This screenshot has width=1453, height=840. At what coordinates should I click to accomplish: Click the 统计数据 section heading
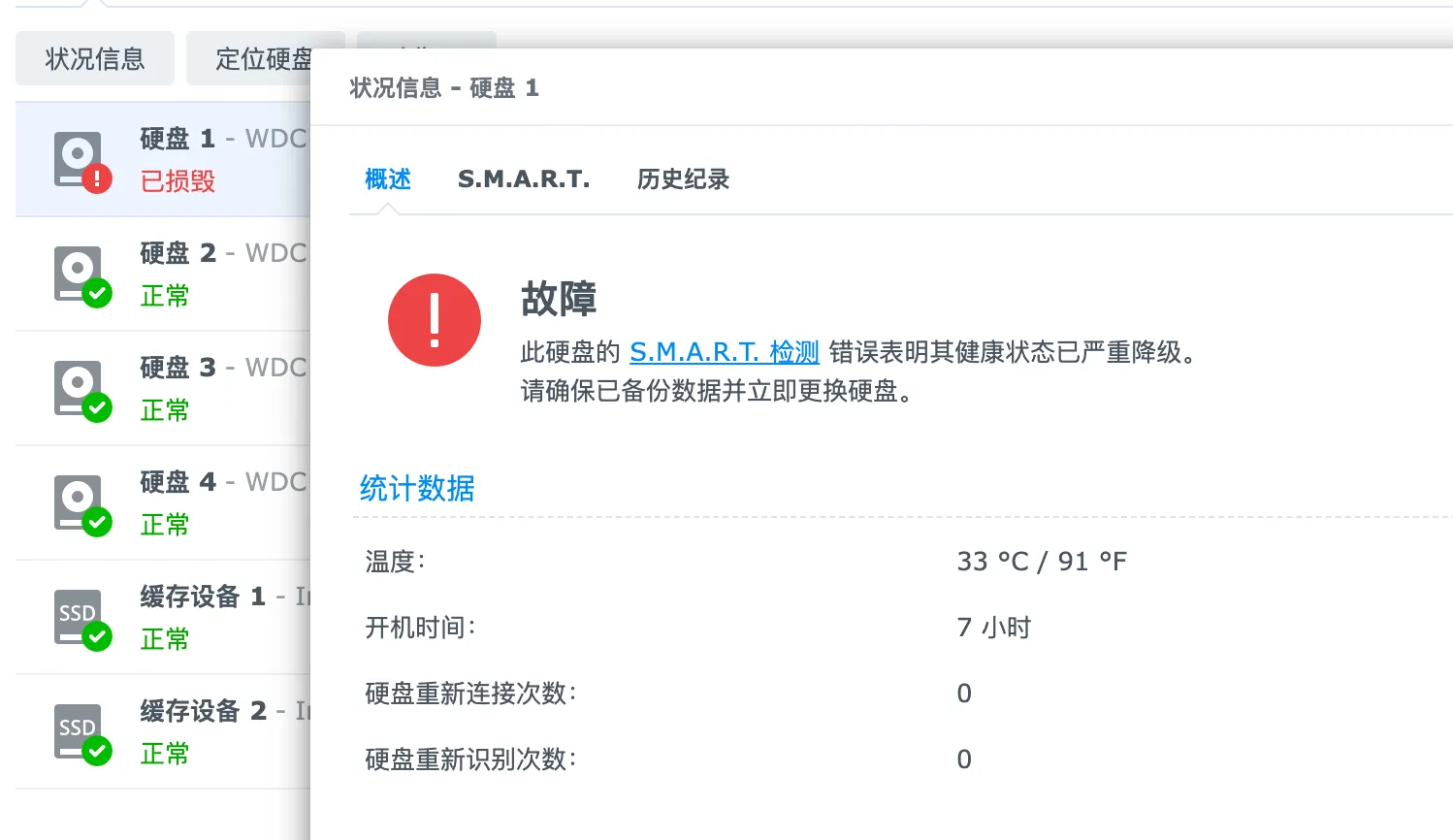pyautogui.click(x=417, y=489)
